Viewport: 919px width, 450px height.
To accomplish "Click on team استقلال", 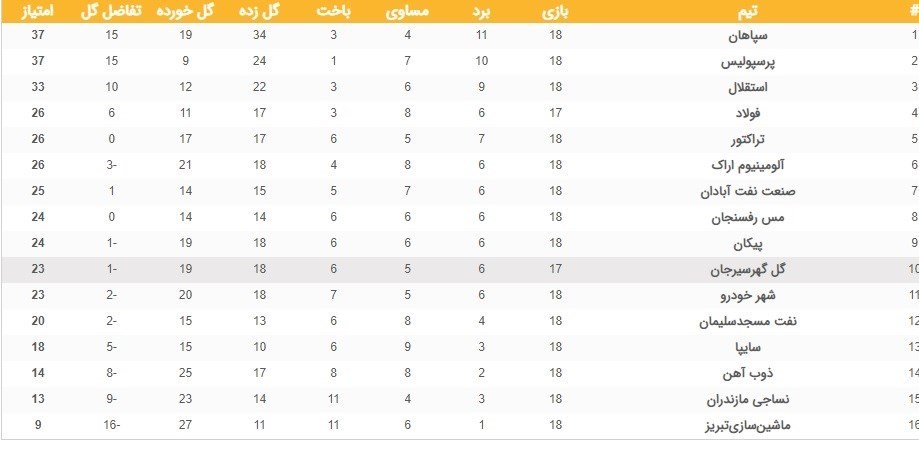I will [768, 87].
